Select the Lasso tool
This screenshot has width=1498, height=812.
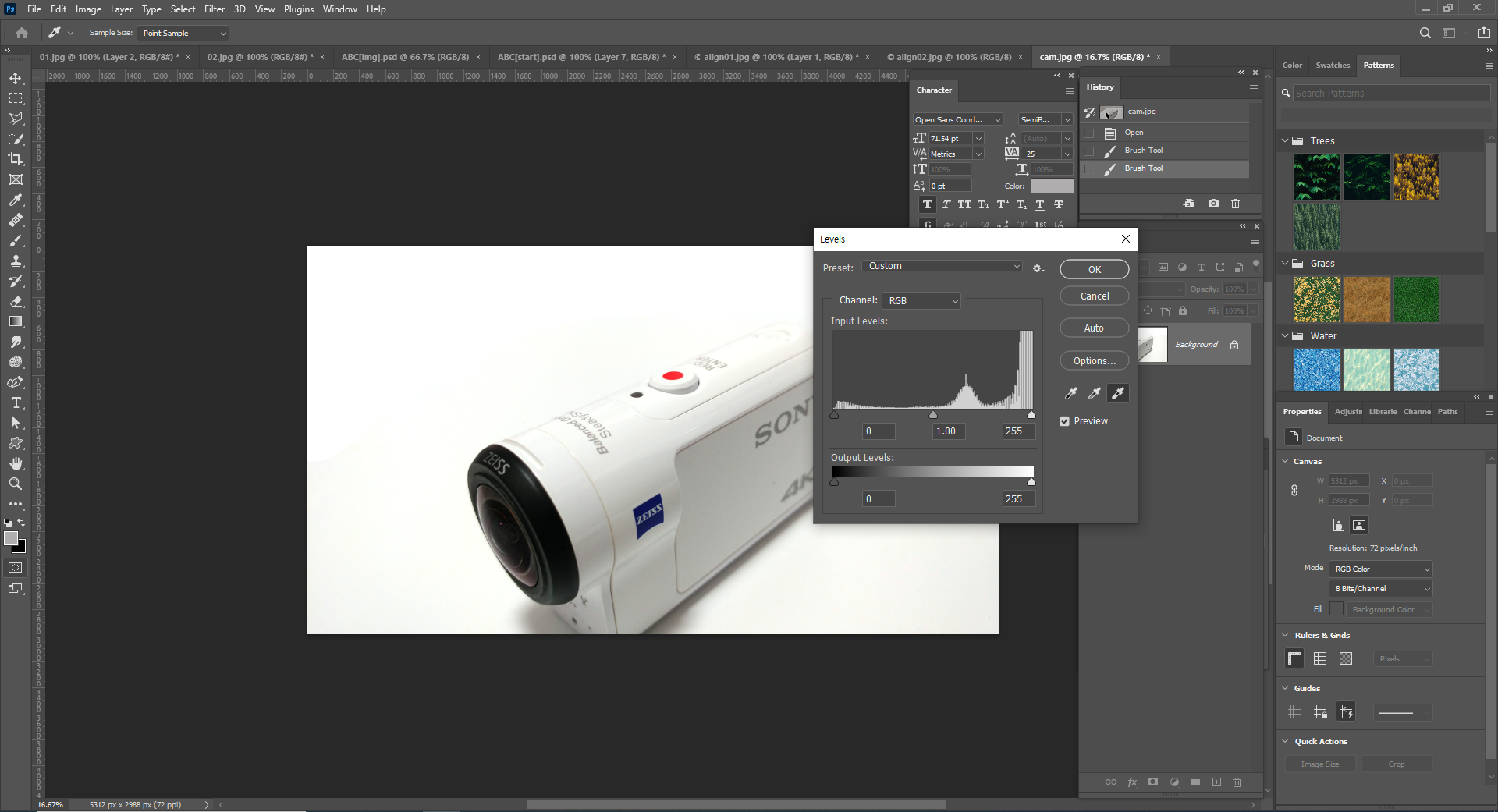pyautogui.click(x=16, y=119)
